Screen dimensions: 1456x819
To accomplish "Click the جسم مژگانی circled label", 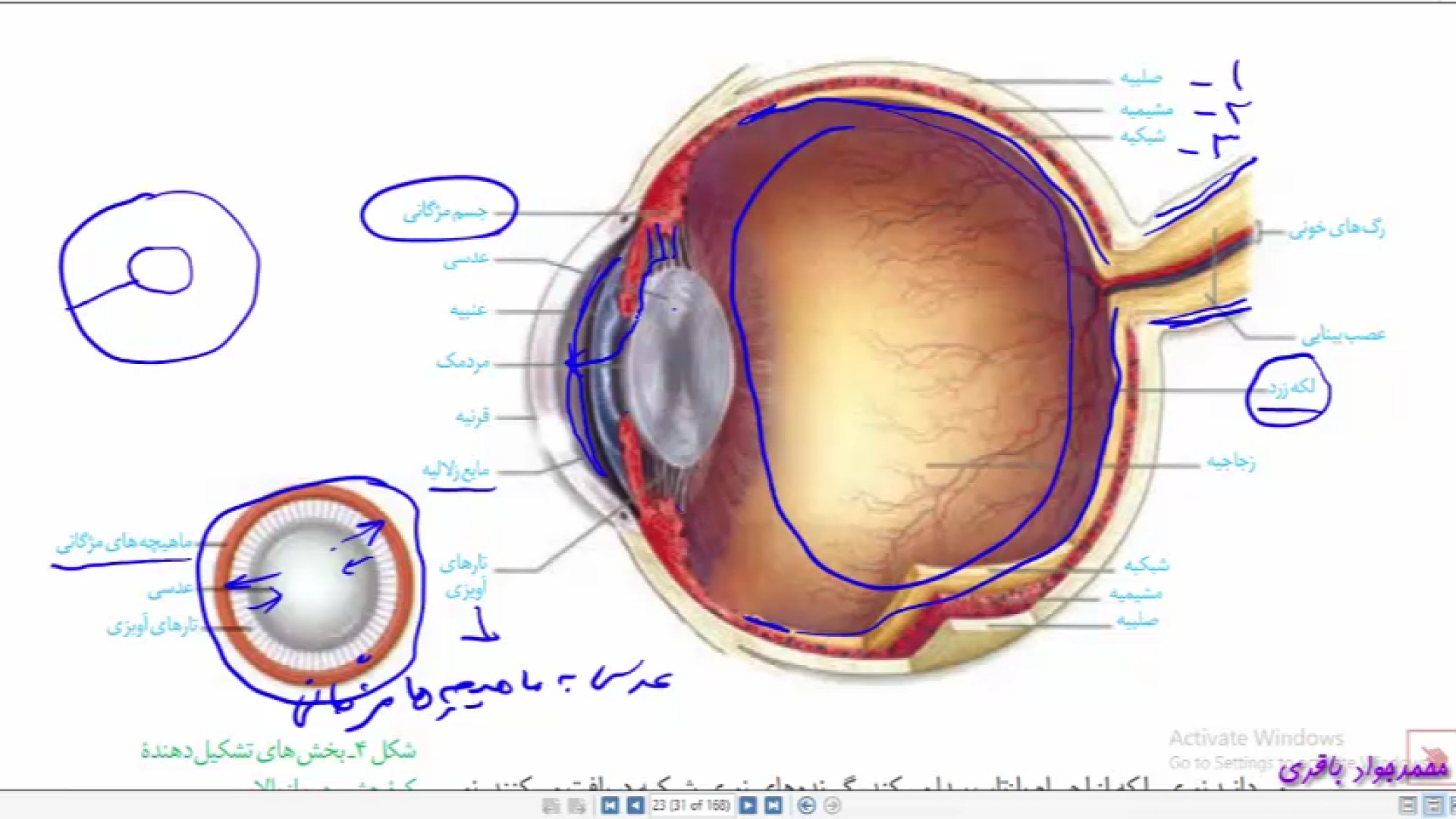I will point(445,212).
